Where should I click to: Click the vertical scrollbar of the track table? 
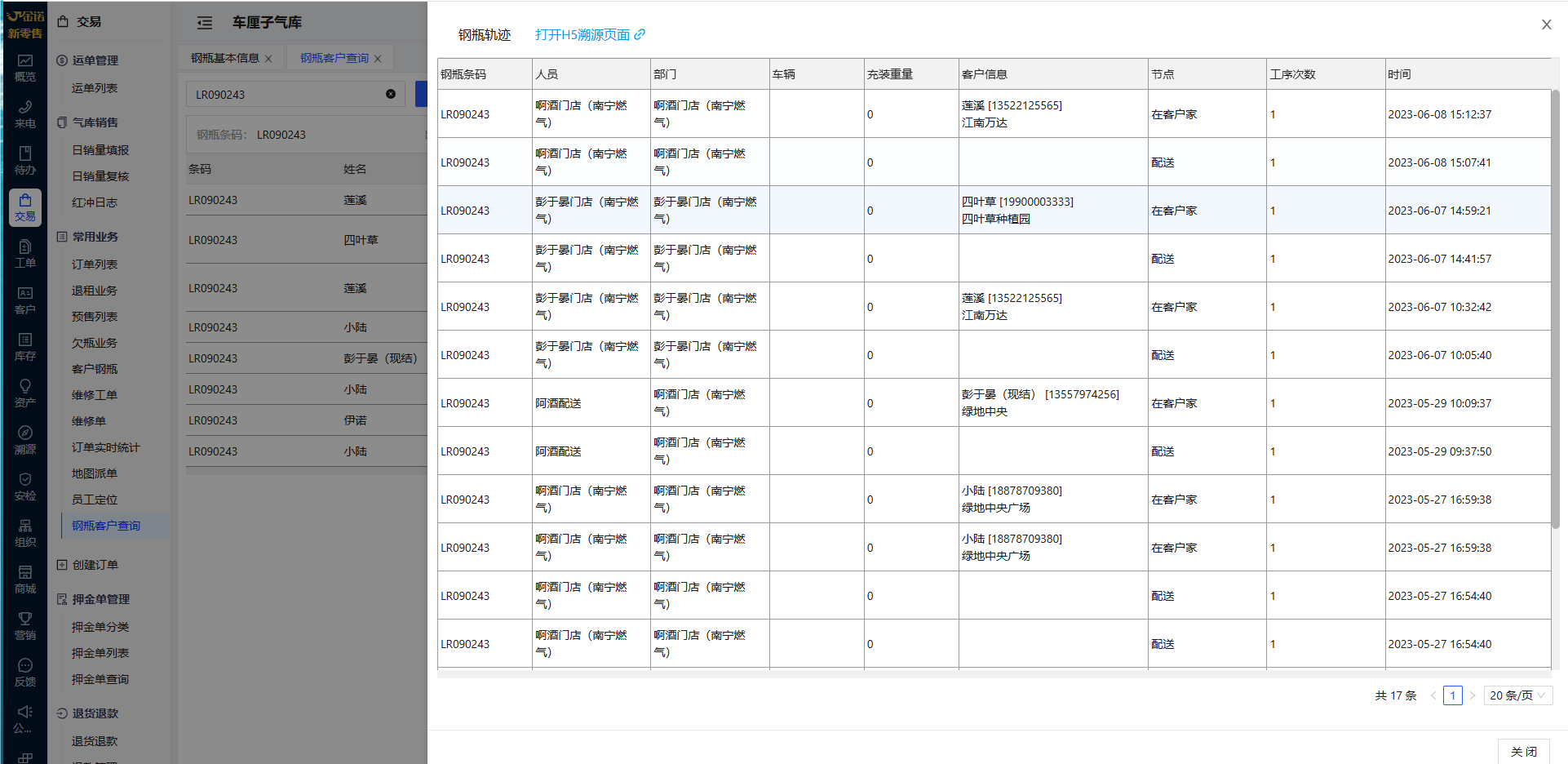(x=1555, y=310)
